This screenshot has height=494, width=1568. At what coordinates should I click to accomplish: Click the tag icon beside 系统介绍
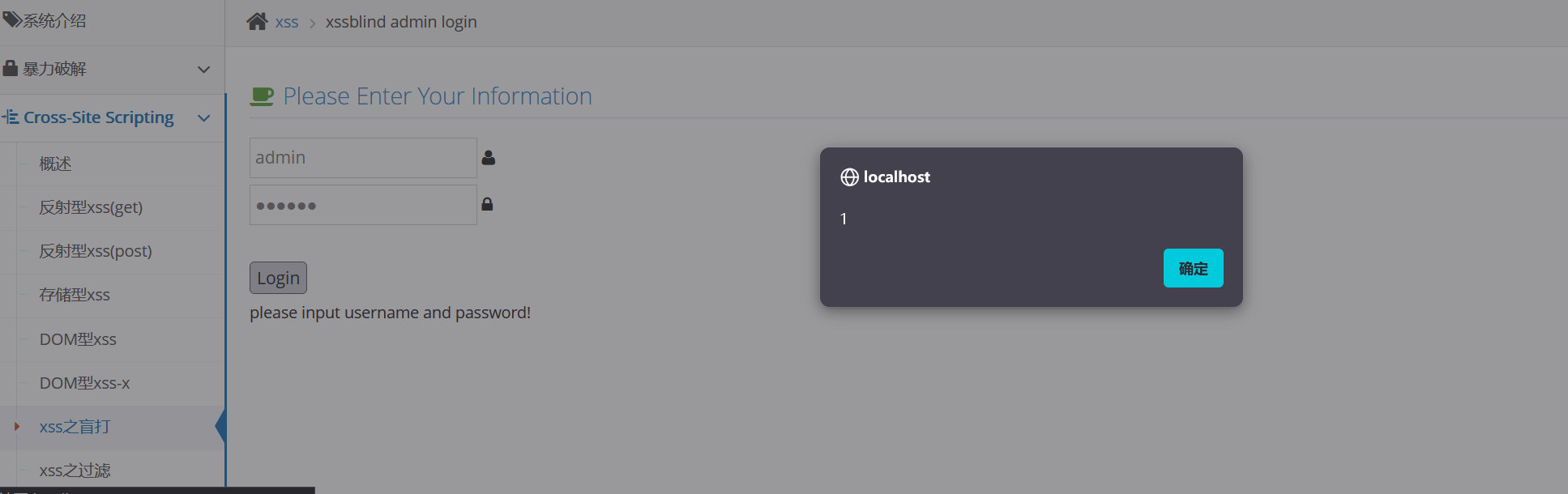pos(11,19)
